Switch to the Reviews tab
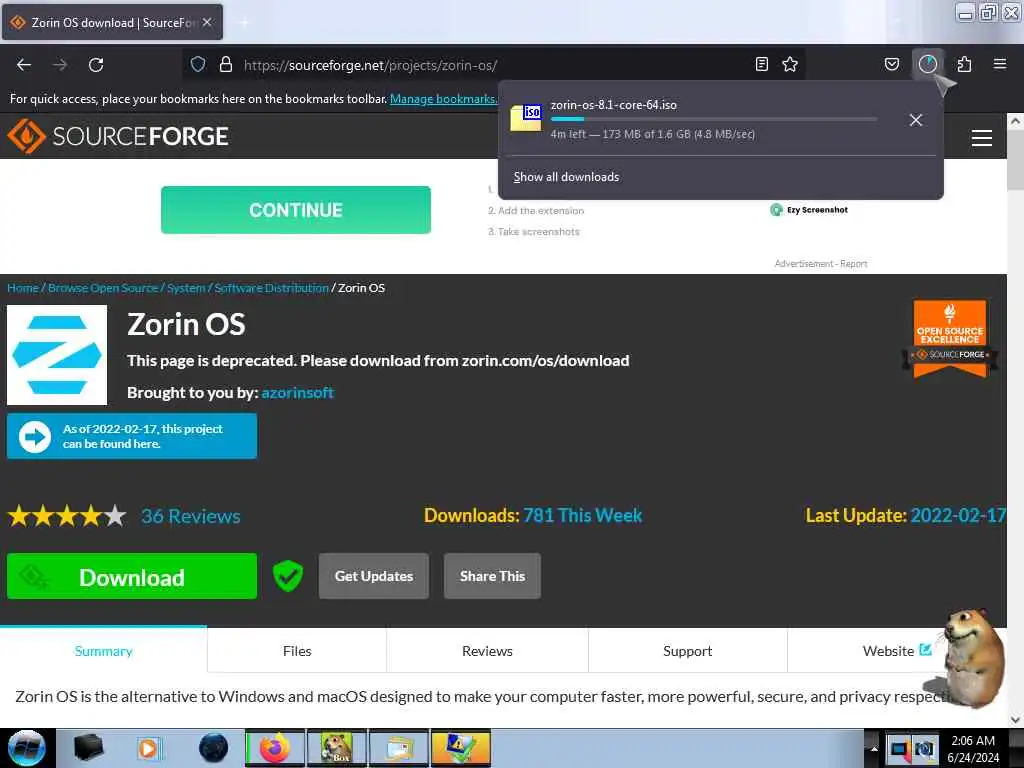The image size is (1024, 768). [x=487, y=651]
